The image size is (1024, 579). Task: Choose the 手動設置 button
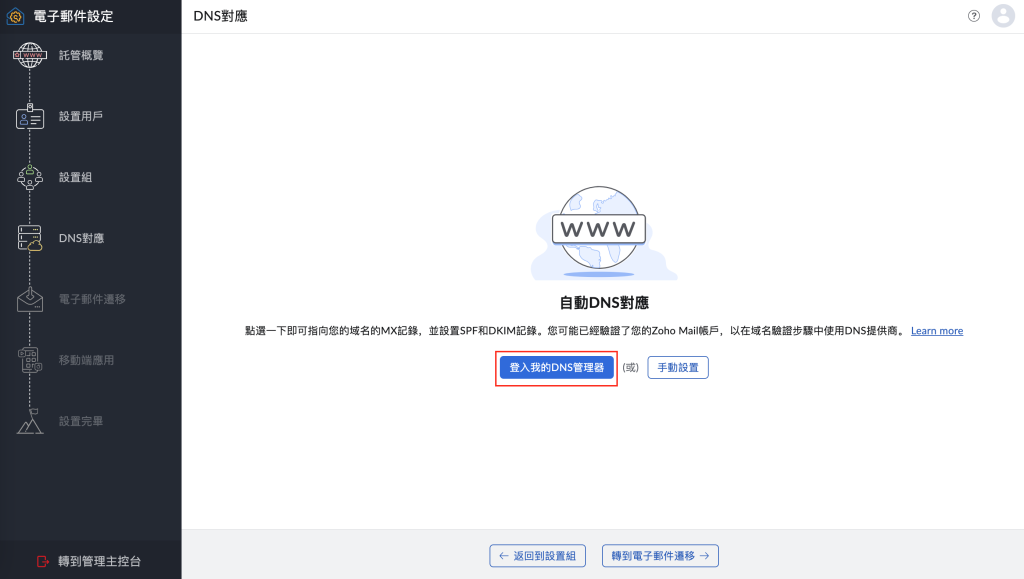[678, 368]
